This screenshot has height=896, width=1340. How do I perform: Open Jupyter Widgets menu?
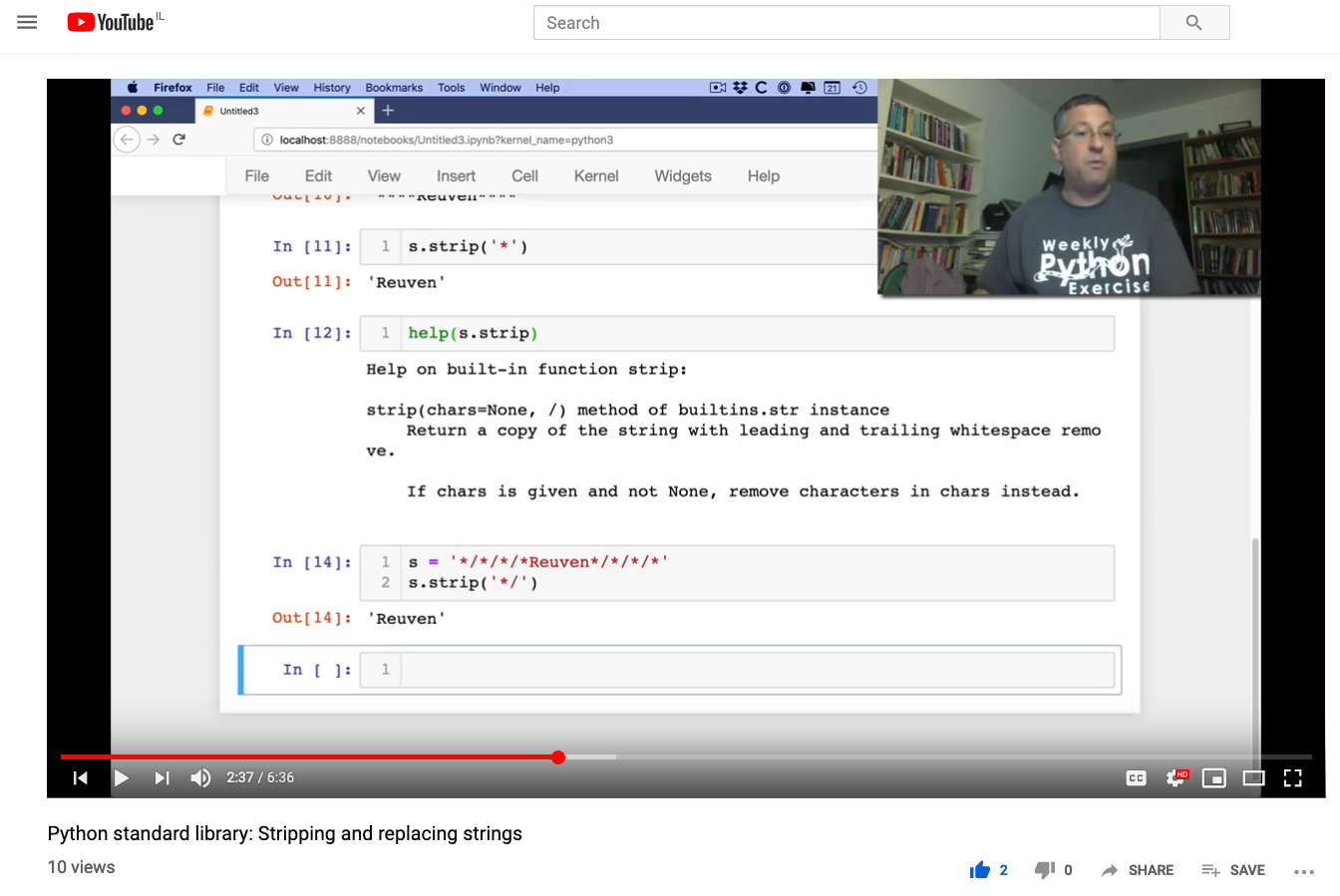683,176
